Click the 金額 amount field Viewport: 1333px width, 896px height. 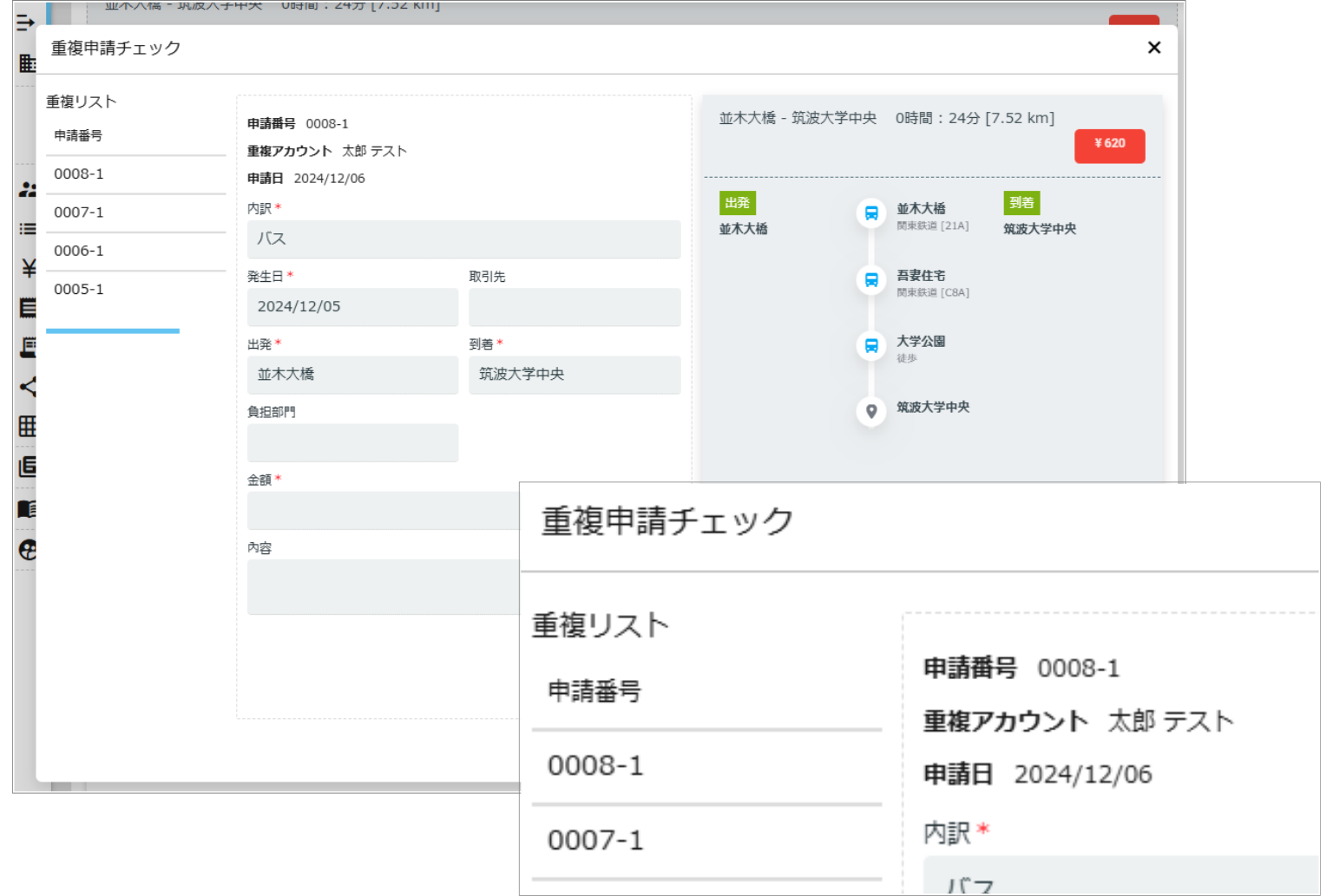pyautogui.click(x=383, y=510)
